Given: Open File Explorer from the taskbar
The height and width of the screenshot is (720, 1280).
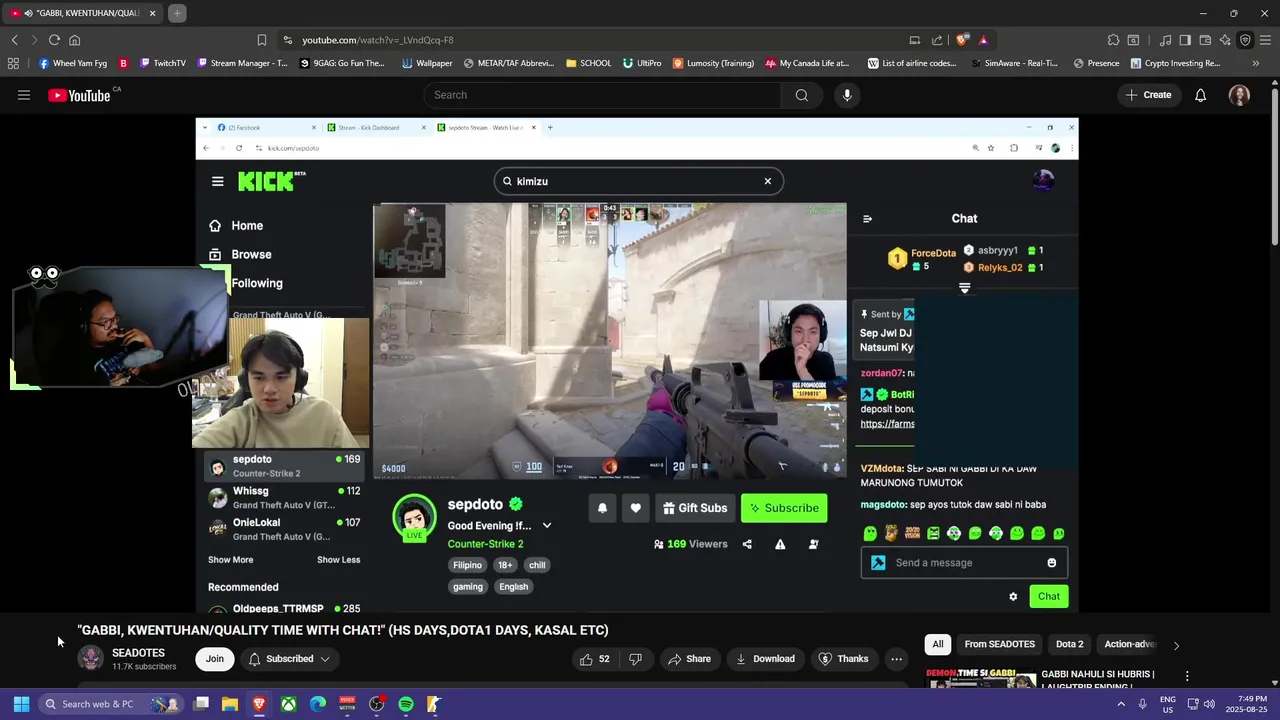Looking at the screenshot, I should (230, 704).
